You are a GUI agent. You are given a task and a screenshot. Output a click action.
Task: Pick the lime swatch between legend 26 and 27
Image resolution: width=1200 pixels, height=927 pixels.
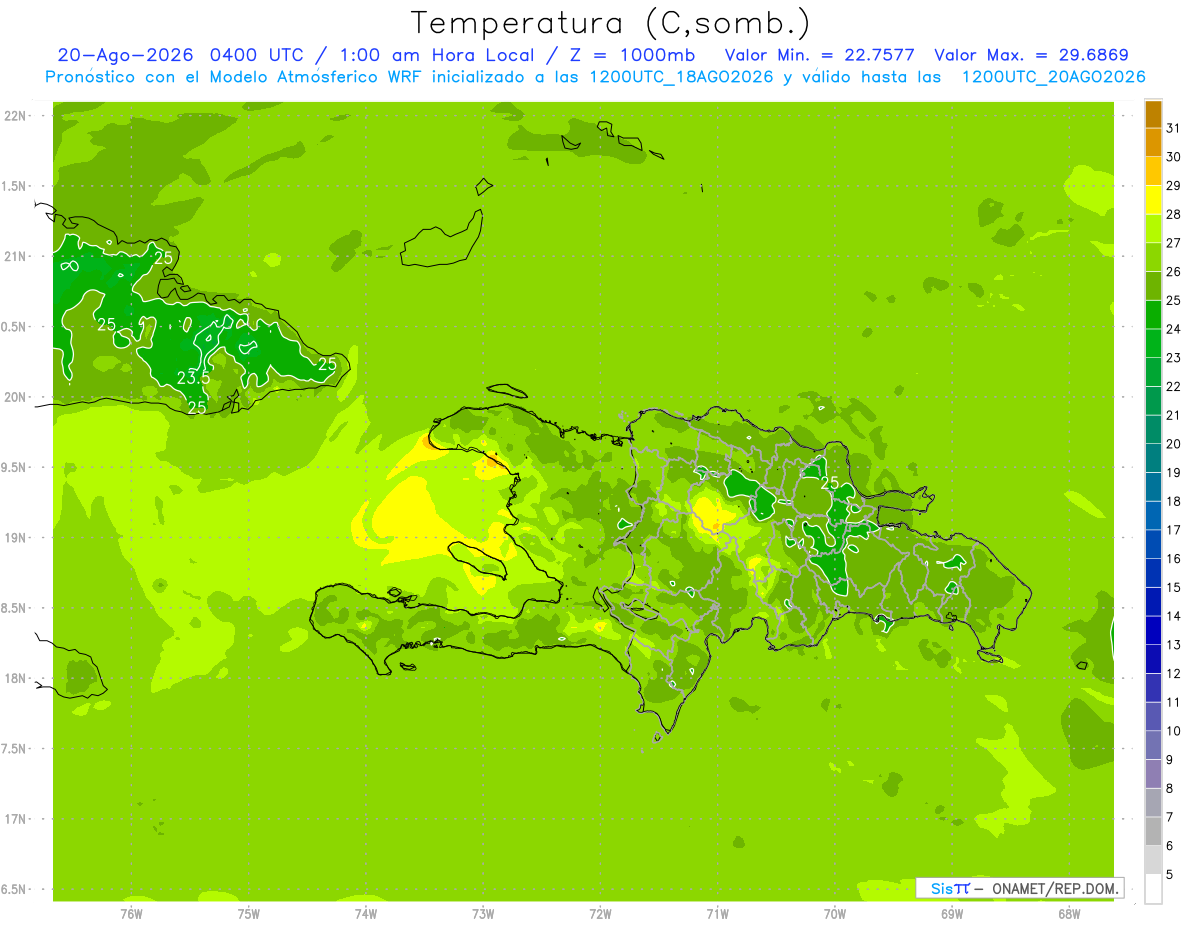(1153, 257)
